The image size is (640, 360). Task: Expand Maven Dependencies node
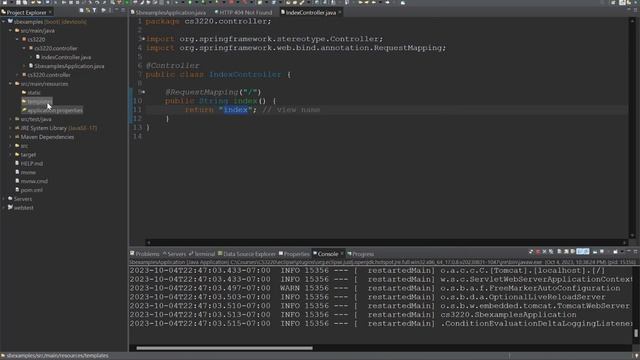[11, 137]
